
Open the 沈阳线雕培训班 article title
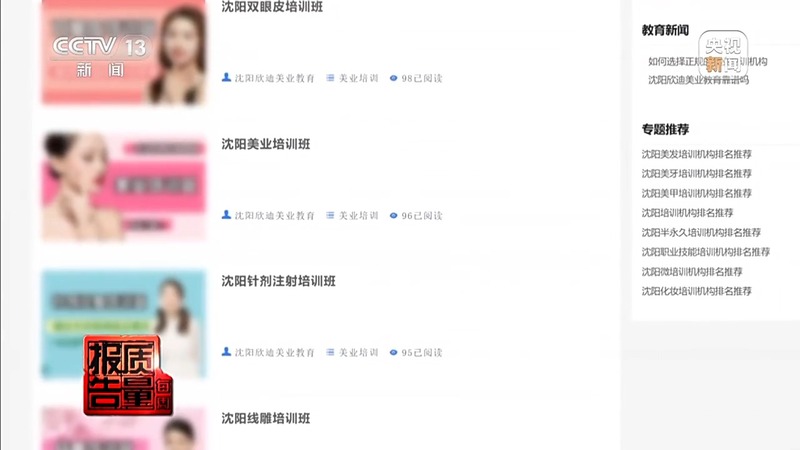(x=265, y=418)
